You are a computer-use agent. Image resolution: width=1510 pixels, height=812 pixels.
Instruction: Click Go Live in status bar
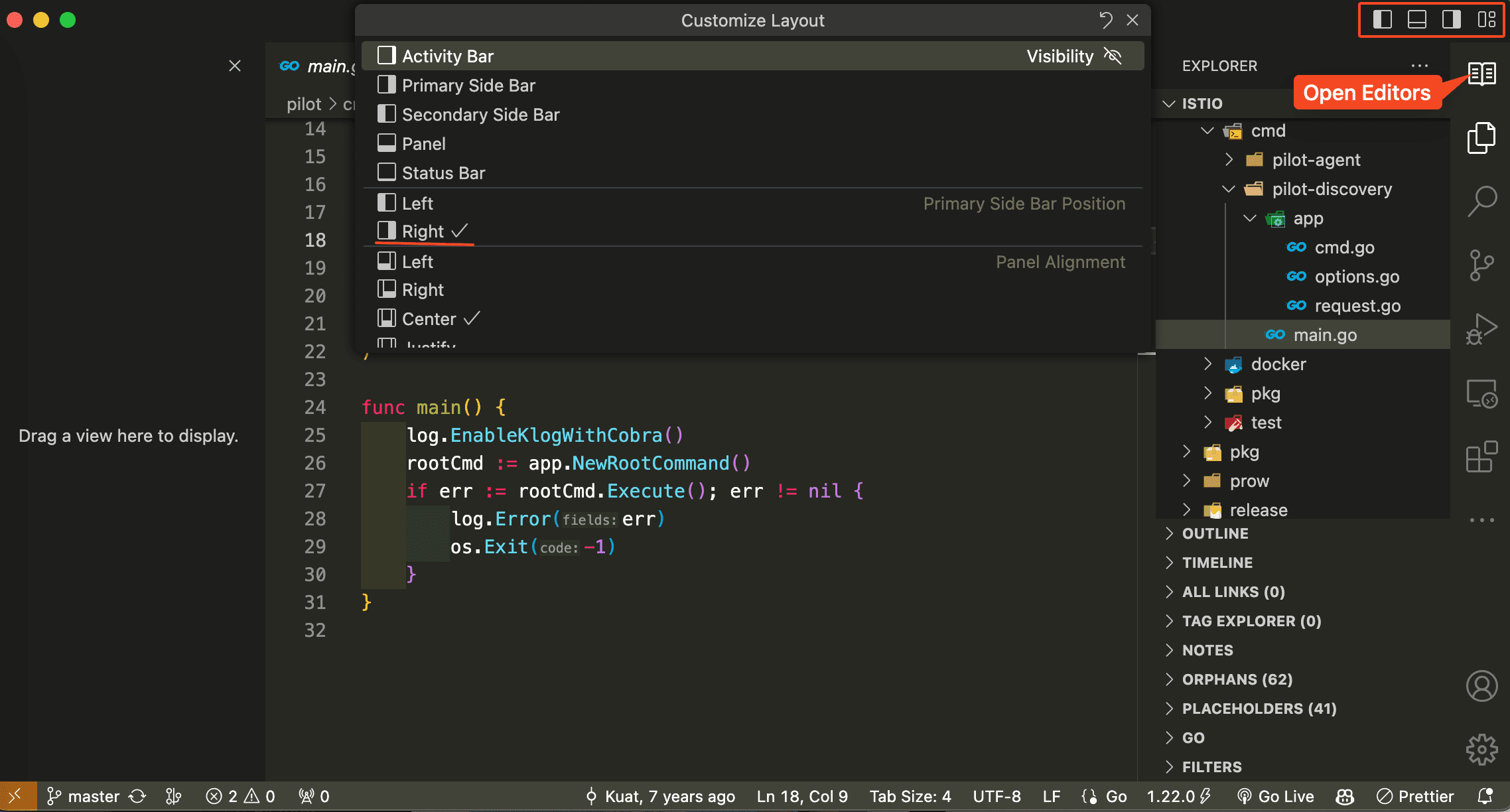1275,796
